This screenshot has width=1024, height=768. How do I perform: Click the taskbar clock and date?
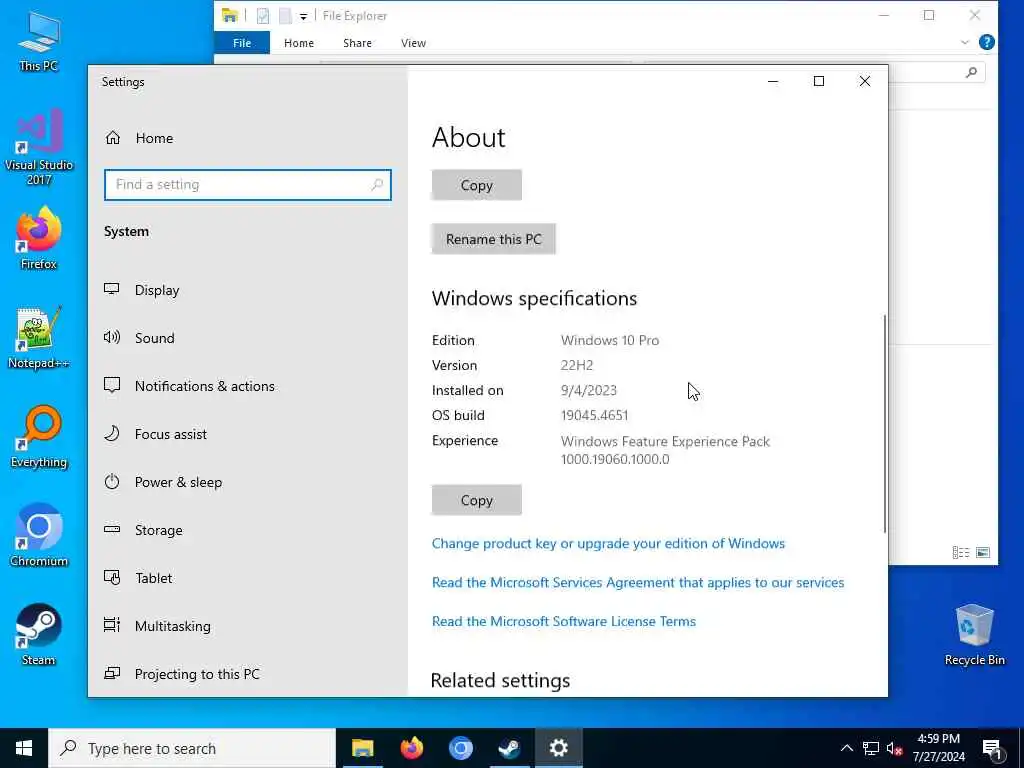tap(938, 748)
